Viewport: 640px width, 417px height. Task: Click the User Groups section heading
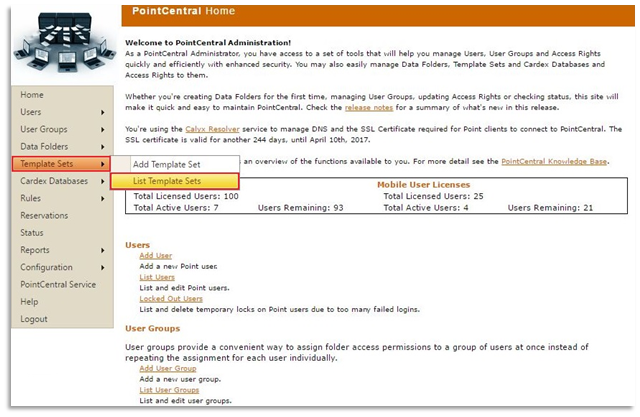tap(153, 329)
